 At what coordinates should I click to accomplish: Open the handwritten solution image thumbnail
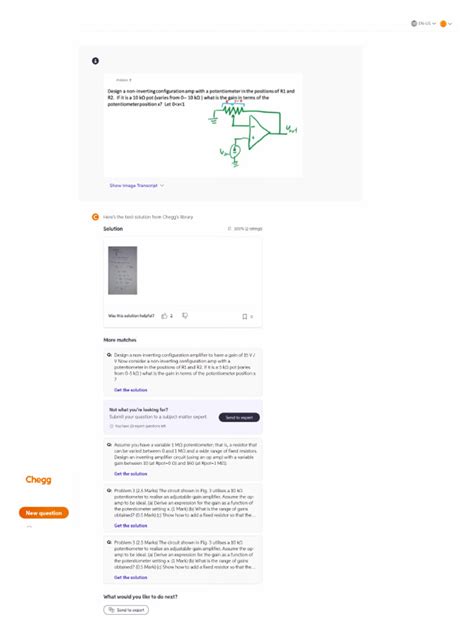(x=123, y=270)
